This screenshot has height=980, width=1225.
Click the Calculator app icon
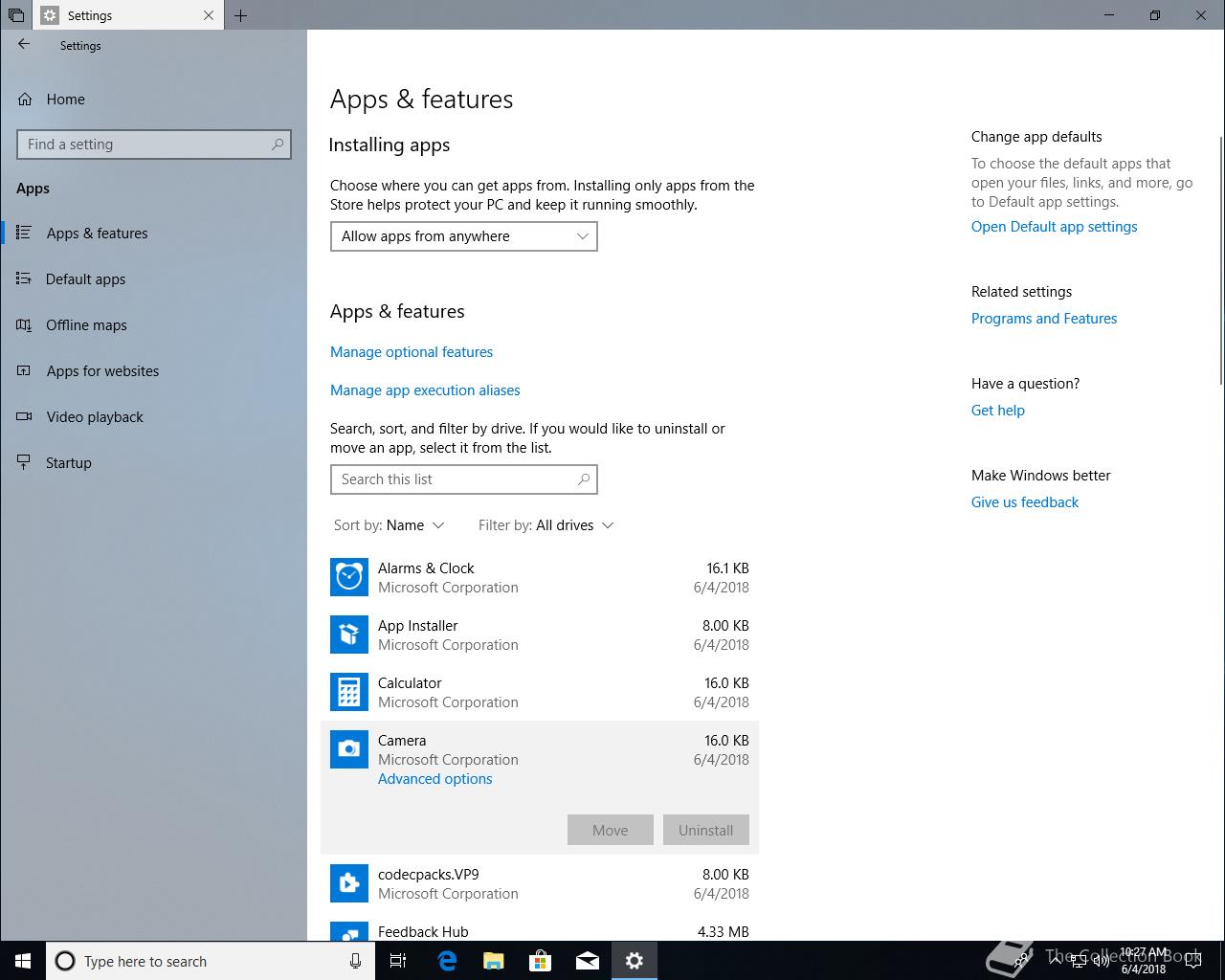(x=349, y=692)
